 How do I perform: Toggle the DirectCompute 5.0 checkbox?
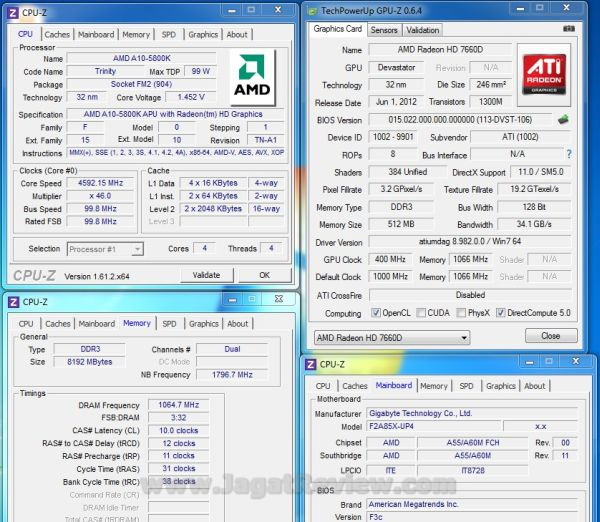501,313
